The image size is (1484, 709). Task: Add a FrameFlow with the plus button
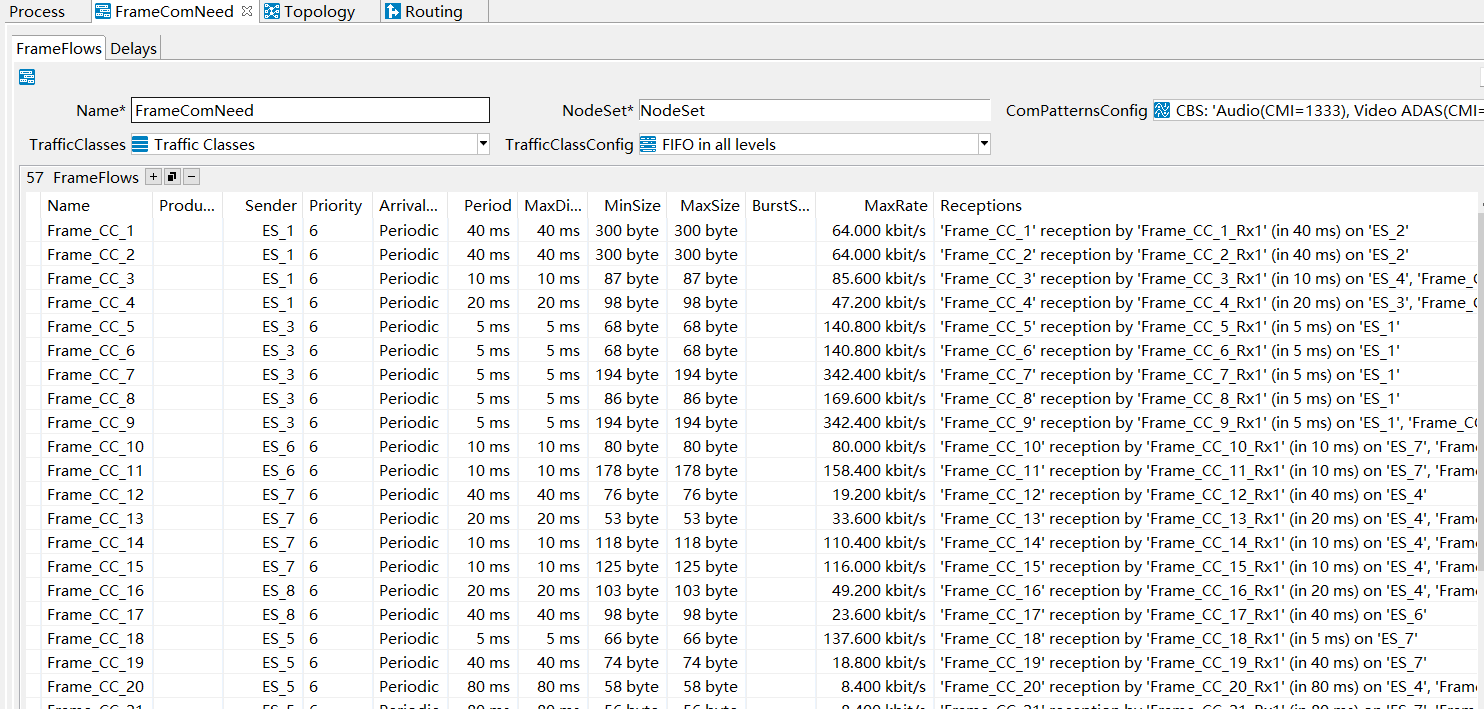(x=153, y=177)
